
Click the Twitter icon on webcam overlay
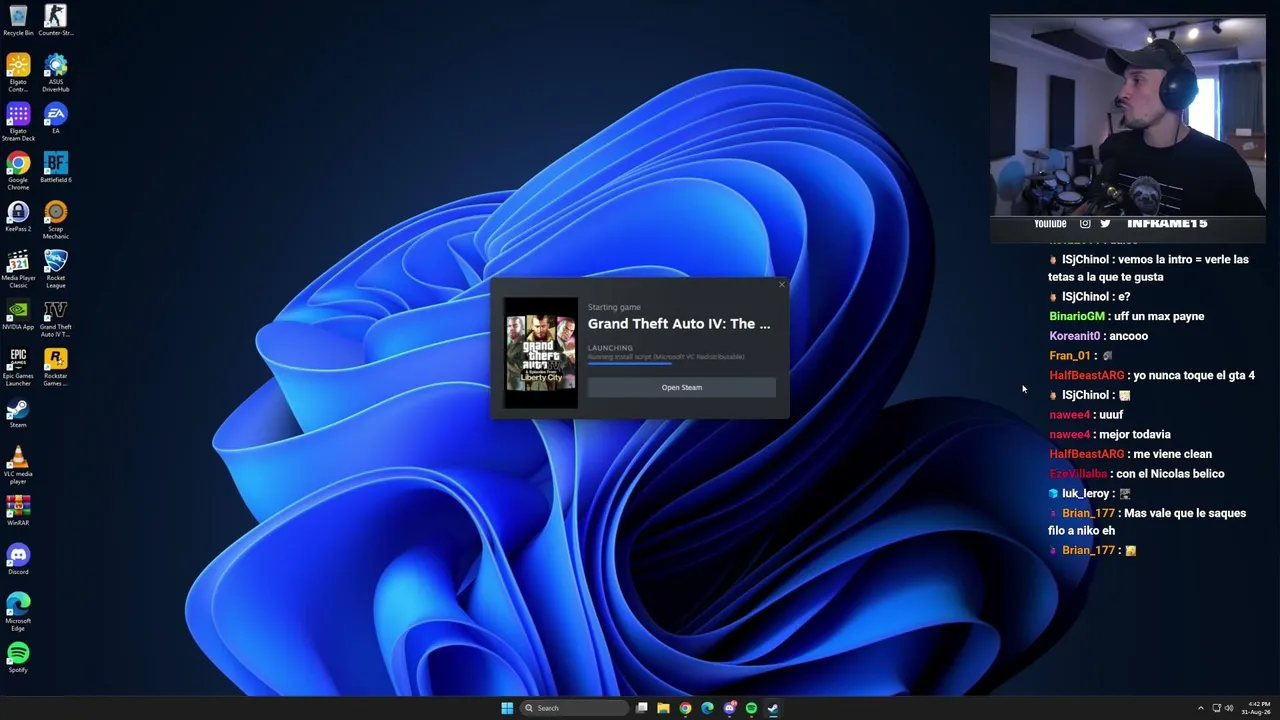(x=1105, y=224)
